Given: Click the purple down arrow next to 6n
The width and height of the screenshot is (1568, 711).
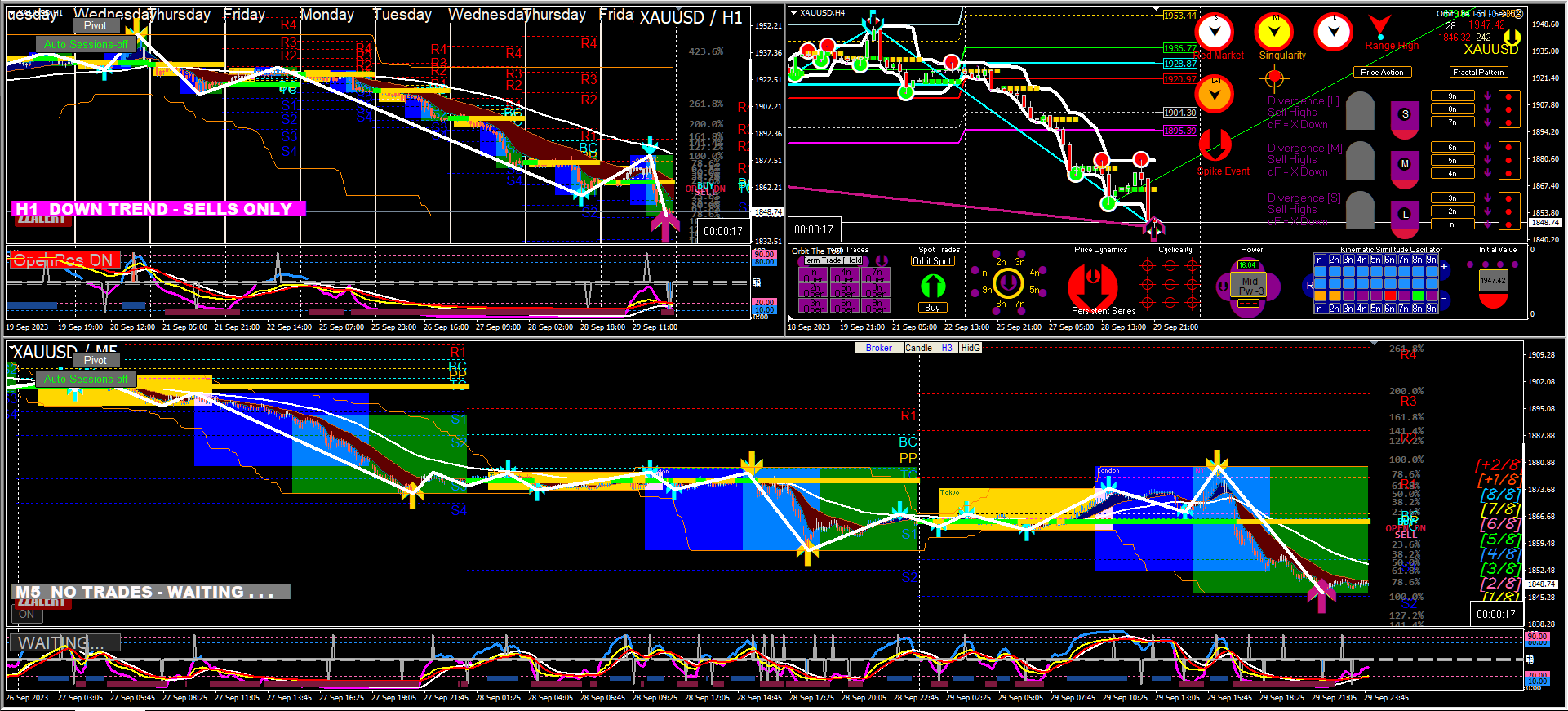Looking at the screenshot, I should 1488,148.
